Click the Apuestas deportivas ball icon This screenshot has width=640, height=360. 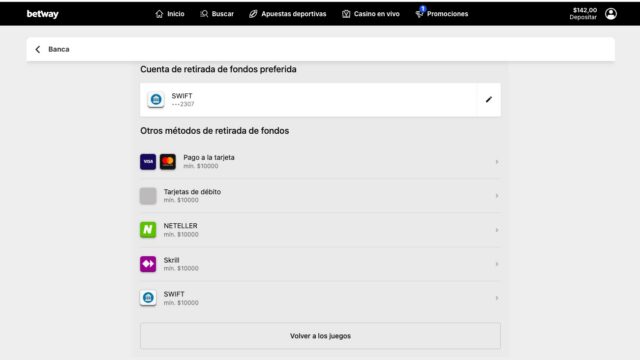[253, 14]
